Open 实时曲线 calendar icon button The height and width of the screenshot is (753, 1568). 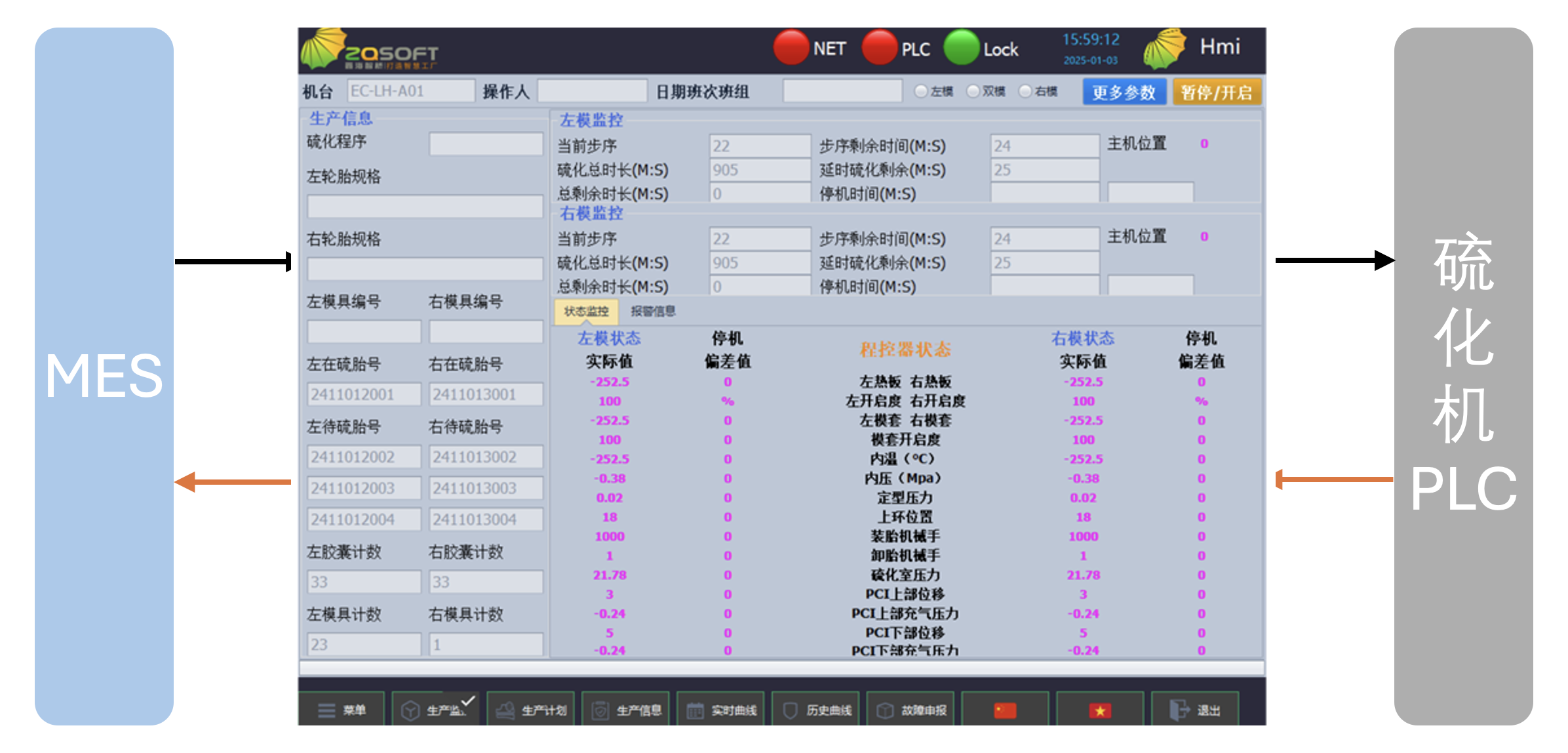[x=695, y=710]
